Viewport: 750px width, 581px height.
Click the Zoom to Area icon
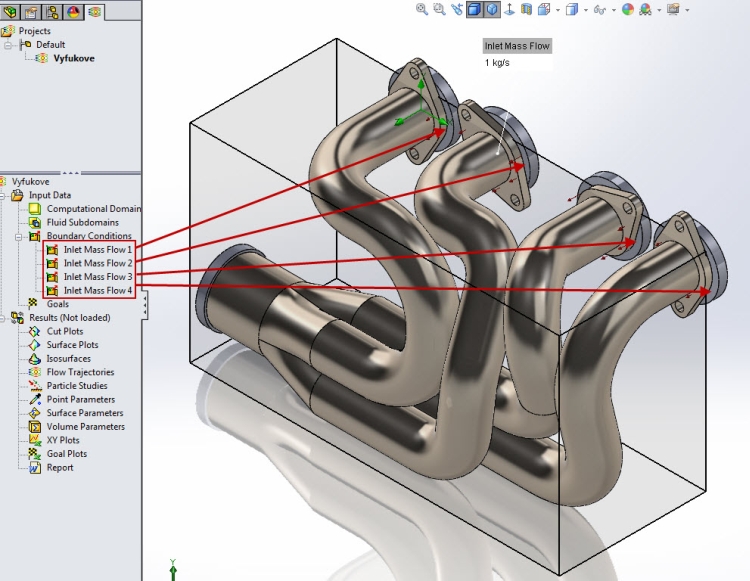pyautogui.click(x=439, y=9)
